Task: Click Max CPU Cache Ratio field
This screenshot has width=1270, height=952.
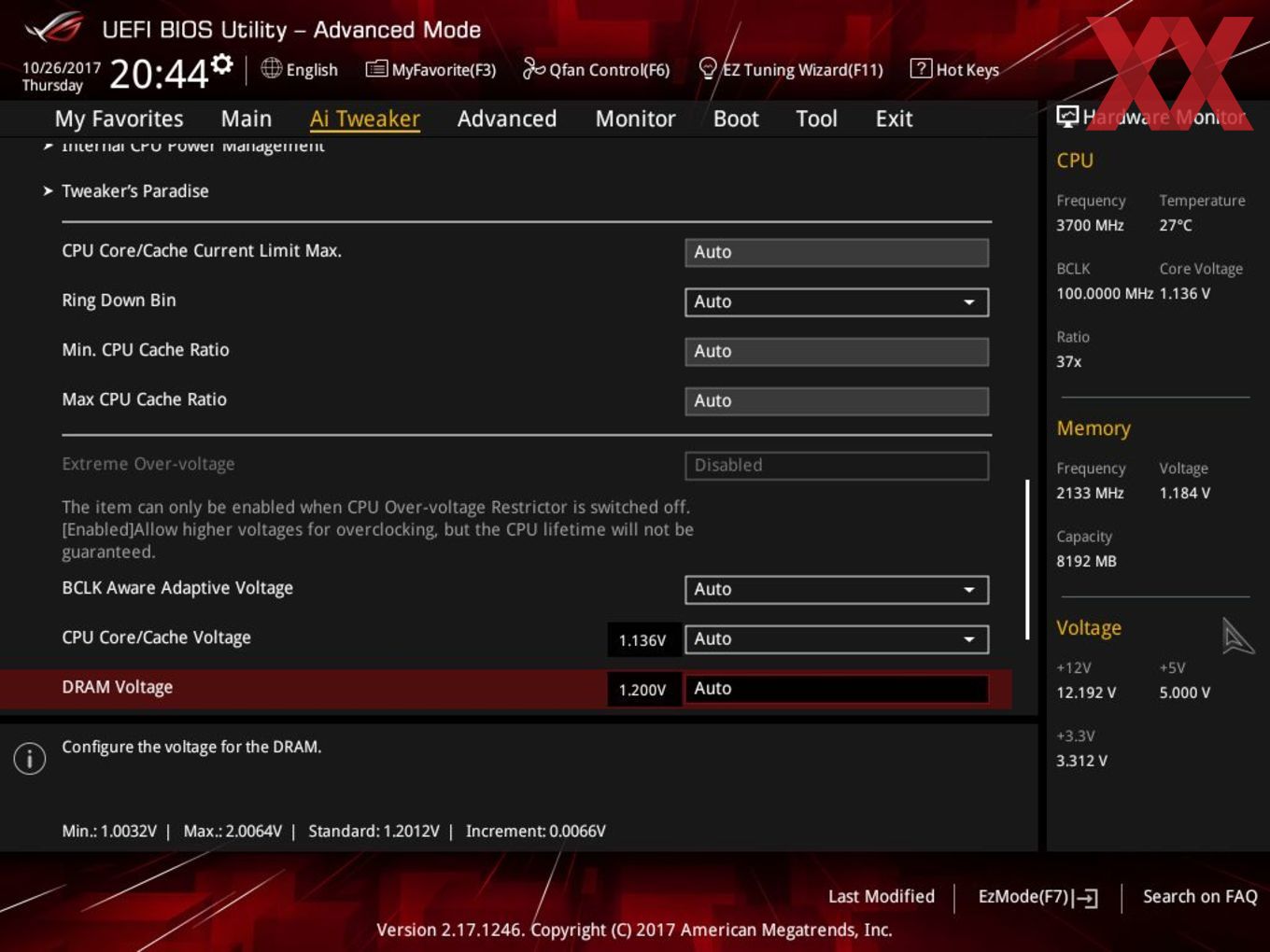Action: click(x=837, y=400)
